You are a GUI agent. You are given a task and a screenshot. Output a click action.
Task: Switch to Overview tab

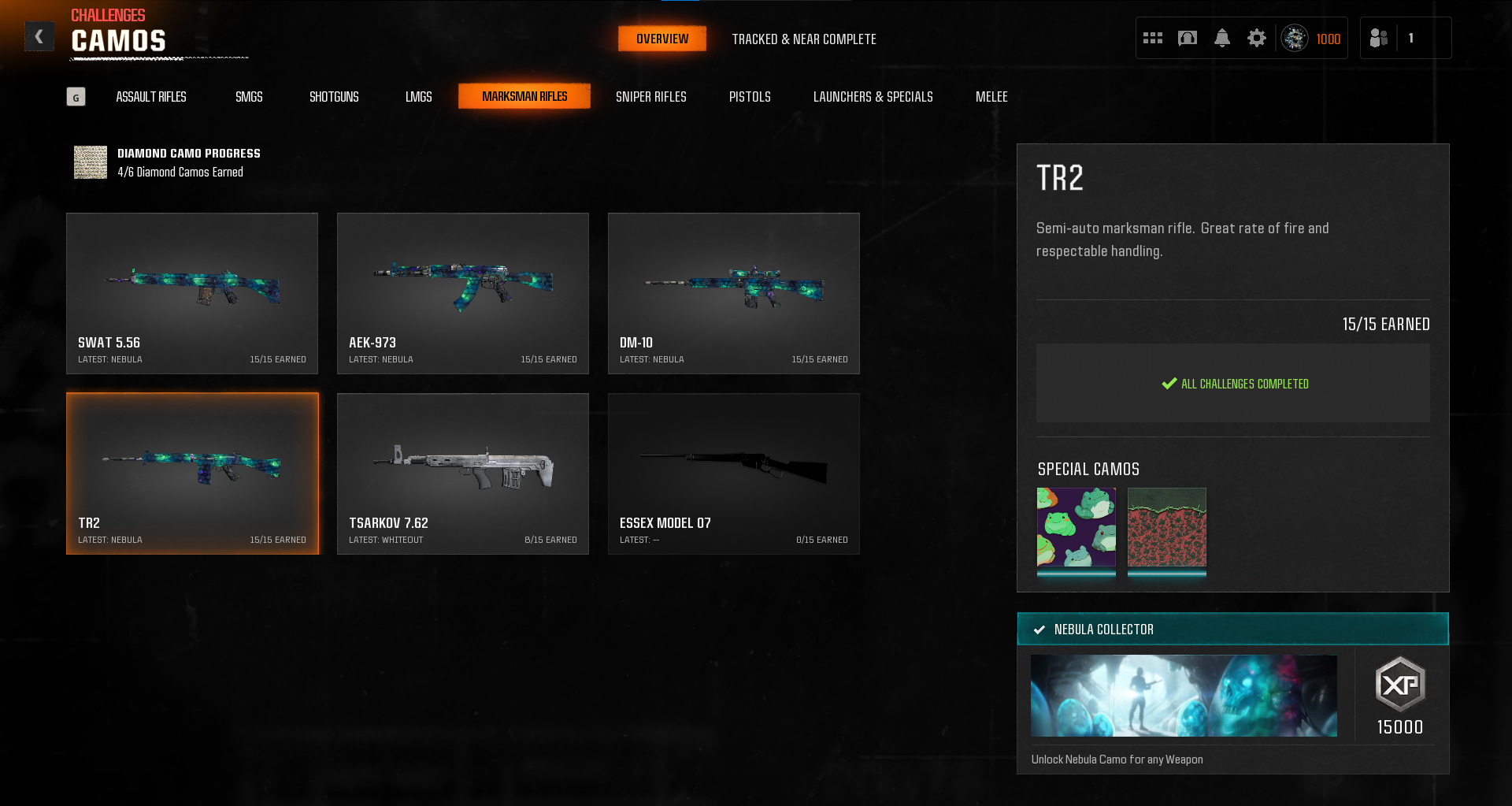pos(662,39)
